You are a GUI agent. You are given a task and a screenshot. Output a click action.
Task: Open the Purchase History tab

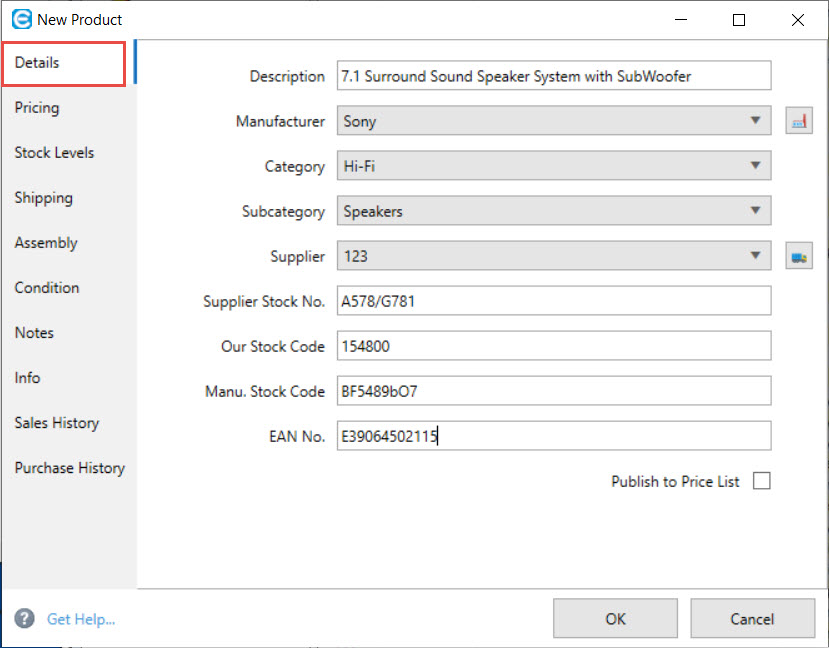click(69, 468)
